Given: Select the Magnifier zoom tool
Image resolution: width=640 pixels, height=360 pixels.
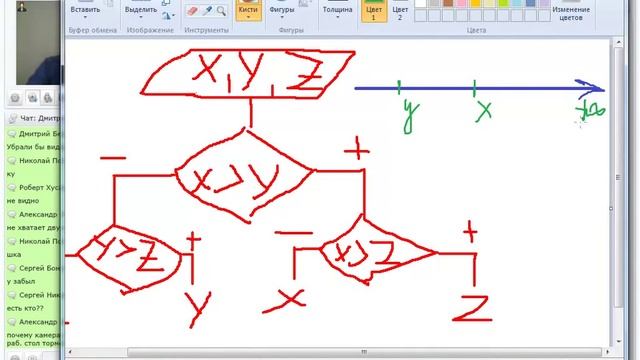Looking at the screenshot, I should pos(221,11).
